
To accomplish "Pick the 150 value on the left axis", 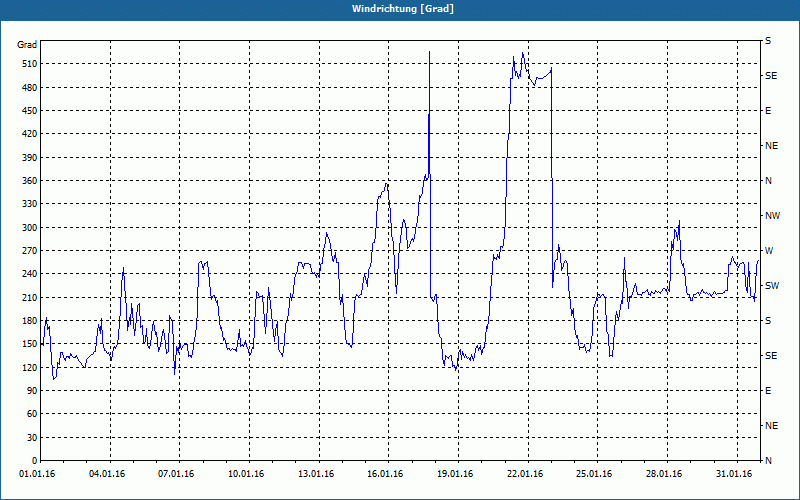I will point(30,344).
